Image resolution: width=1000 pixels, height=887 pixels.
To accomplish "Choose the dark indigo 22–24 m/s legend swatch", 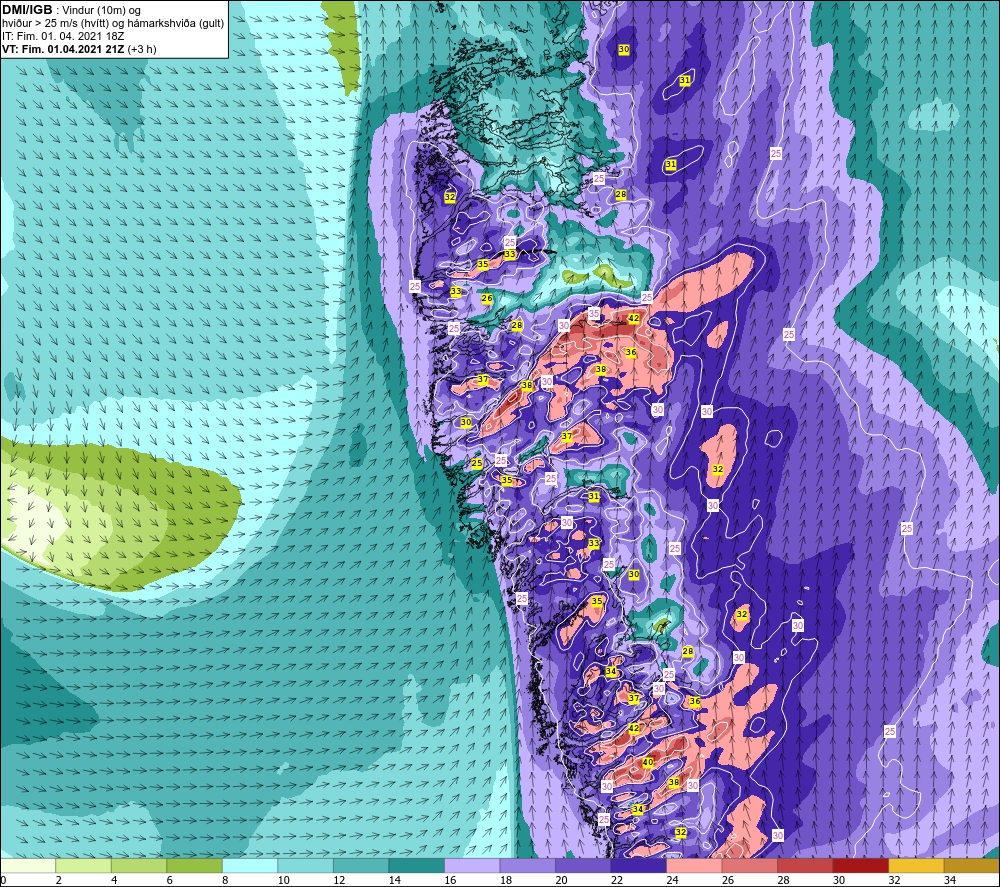I will [638, 866].
